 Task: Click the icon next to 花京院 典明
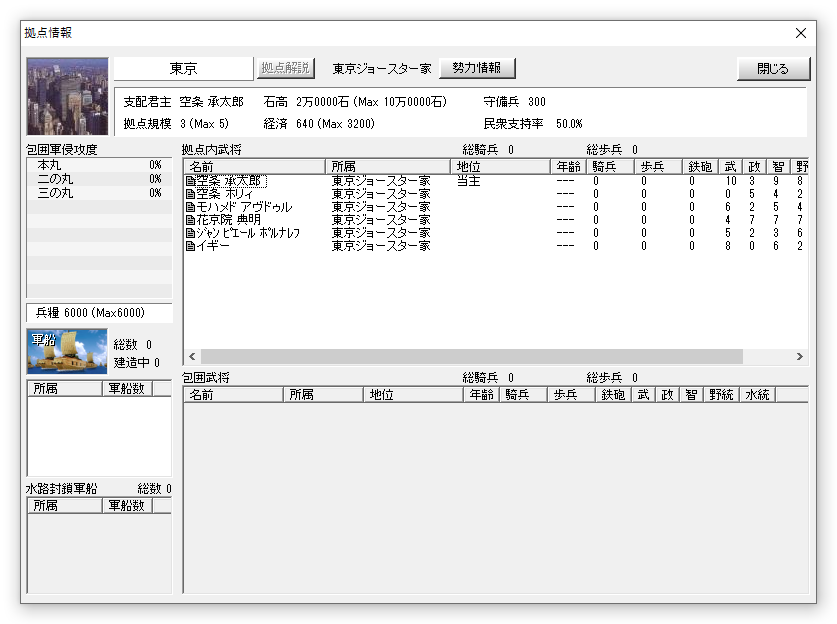click(x=190, y=220)
